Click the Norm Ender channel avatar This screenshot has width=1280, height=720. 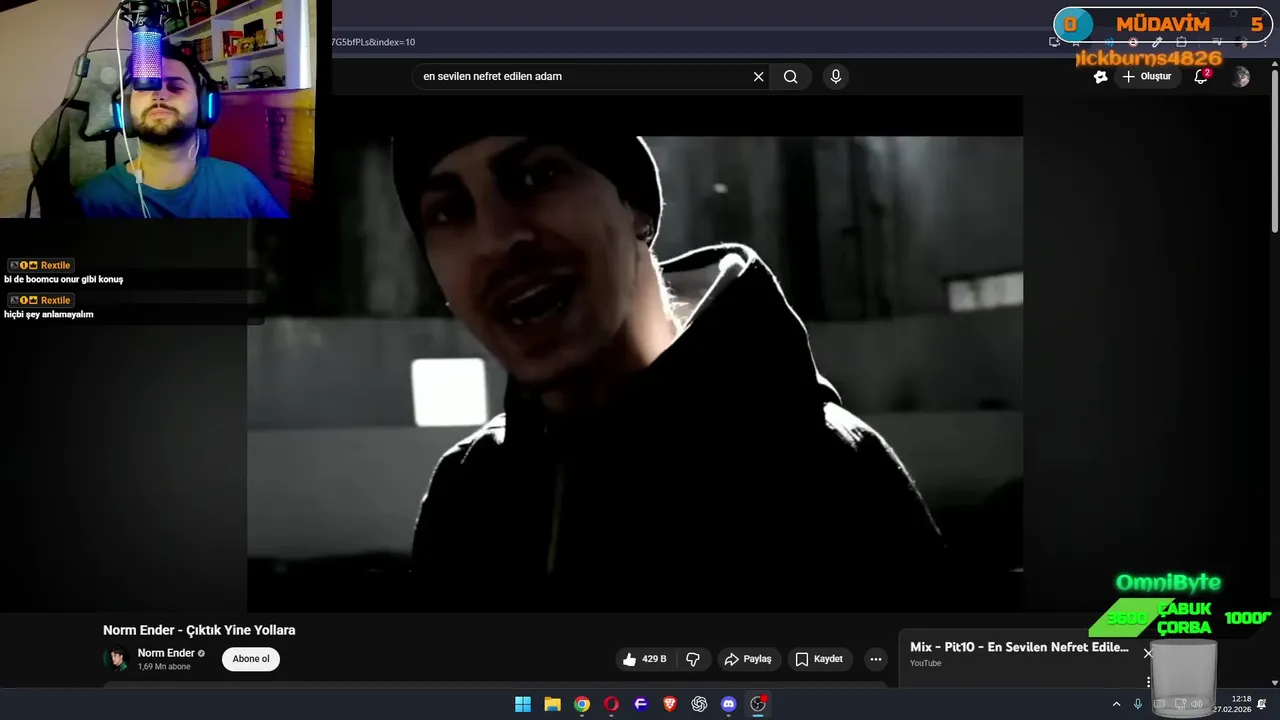click(117, 659)
